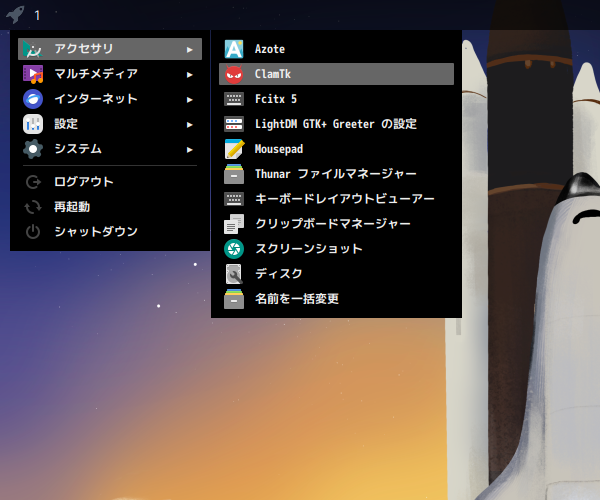Click the LightDM GTK+ Greeter icon
The width and height of the screenshot is (600, 500).
(x=234, y=124)
